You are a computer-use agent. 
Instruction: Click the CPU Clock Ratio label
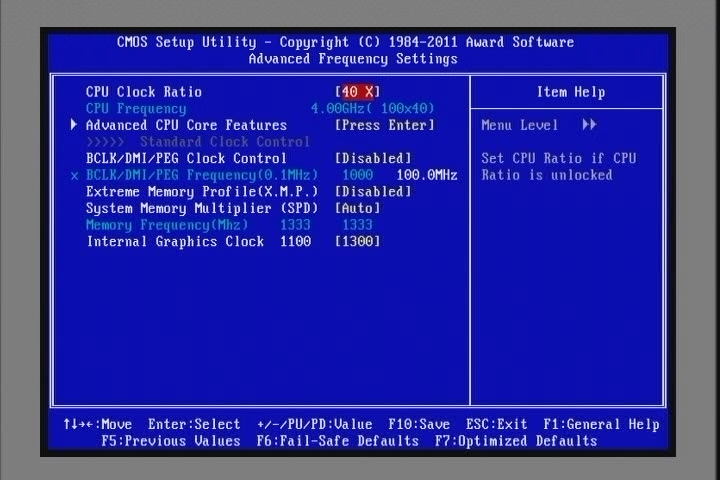pos(144,92)
